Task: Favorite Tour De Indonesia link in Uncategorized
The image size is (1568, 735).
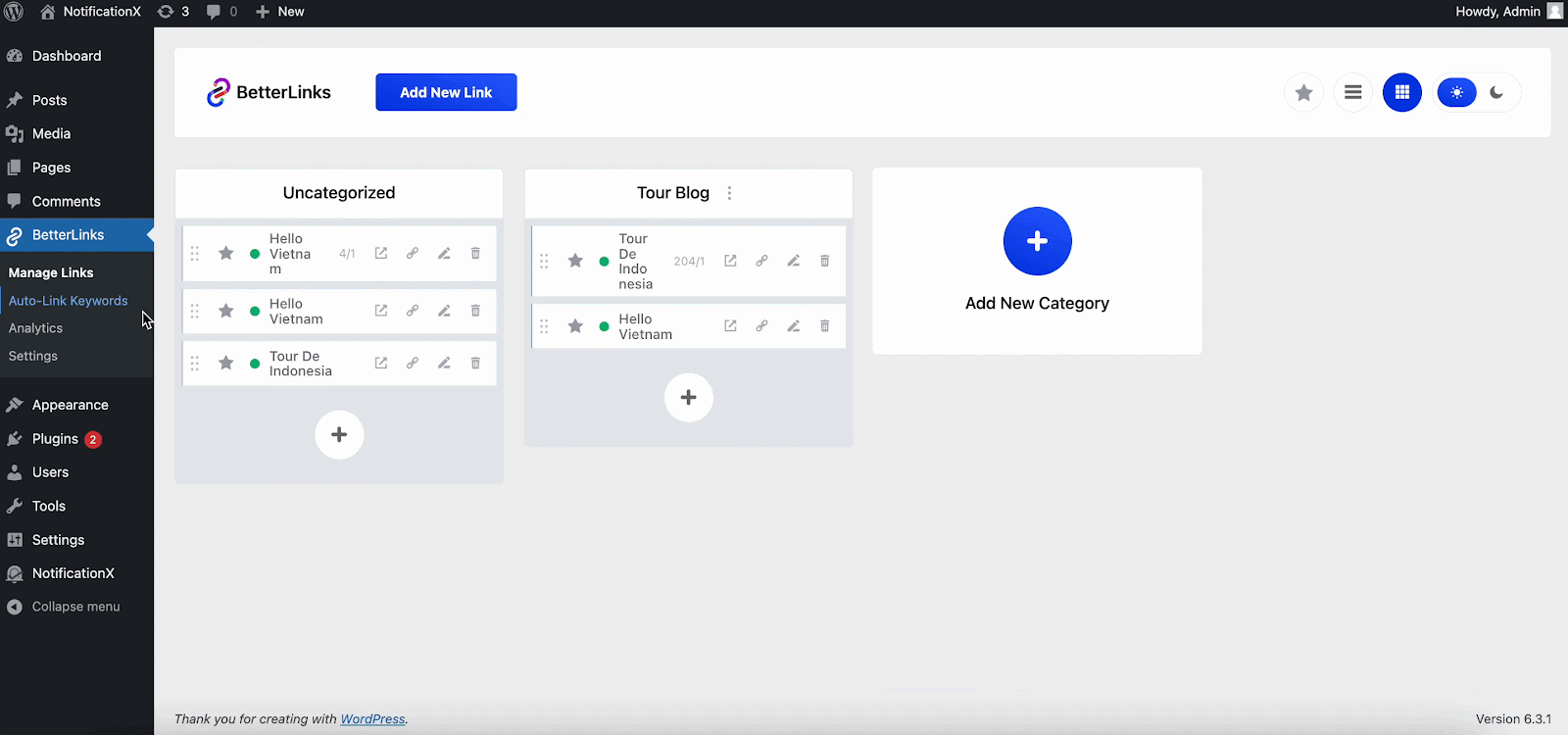Action: point(225,363)
